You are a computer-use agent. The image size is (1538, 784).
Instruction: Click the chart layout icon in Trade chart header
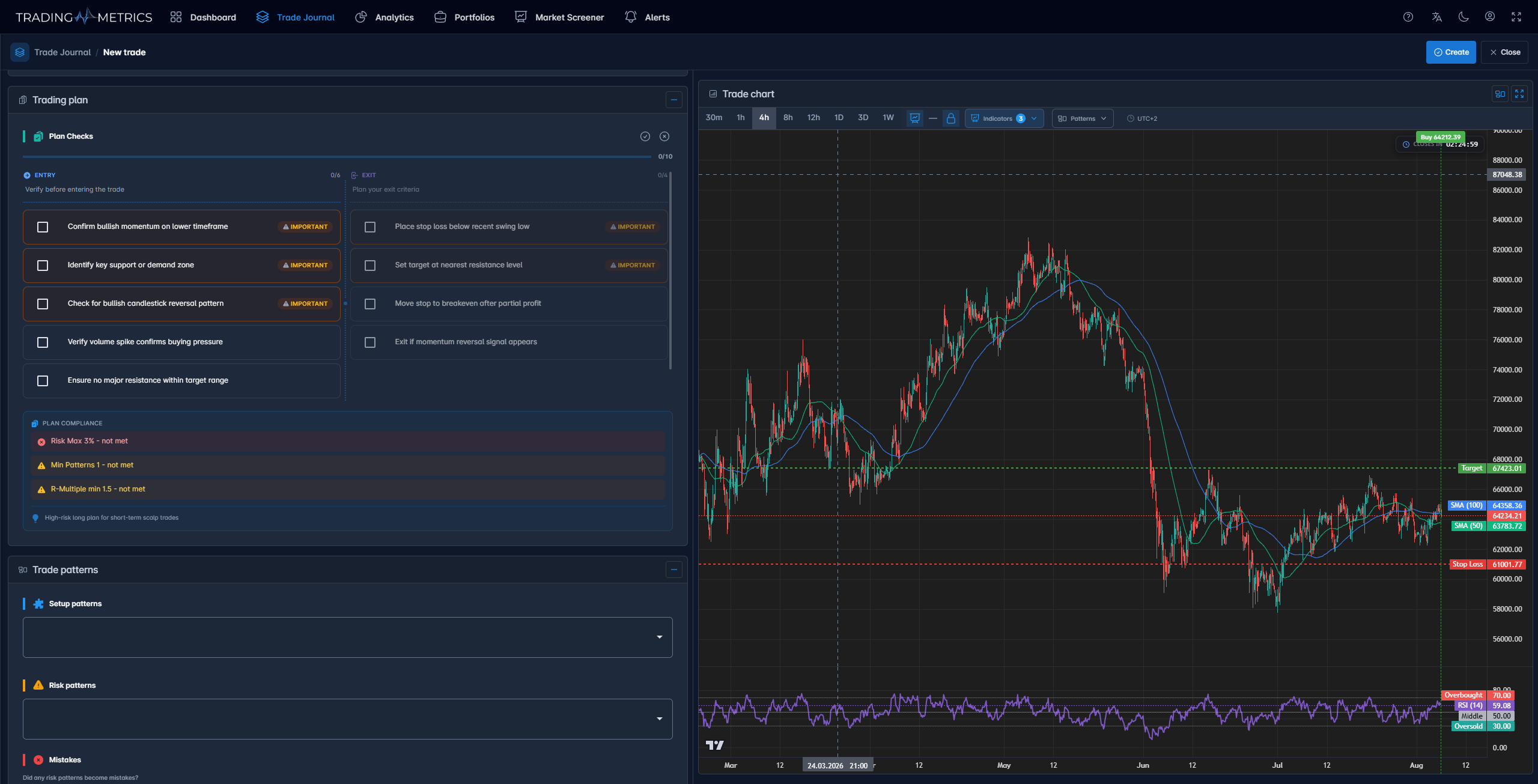tap(1500, 94)
